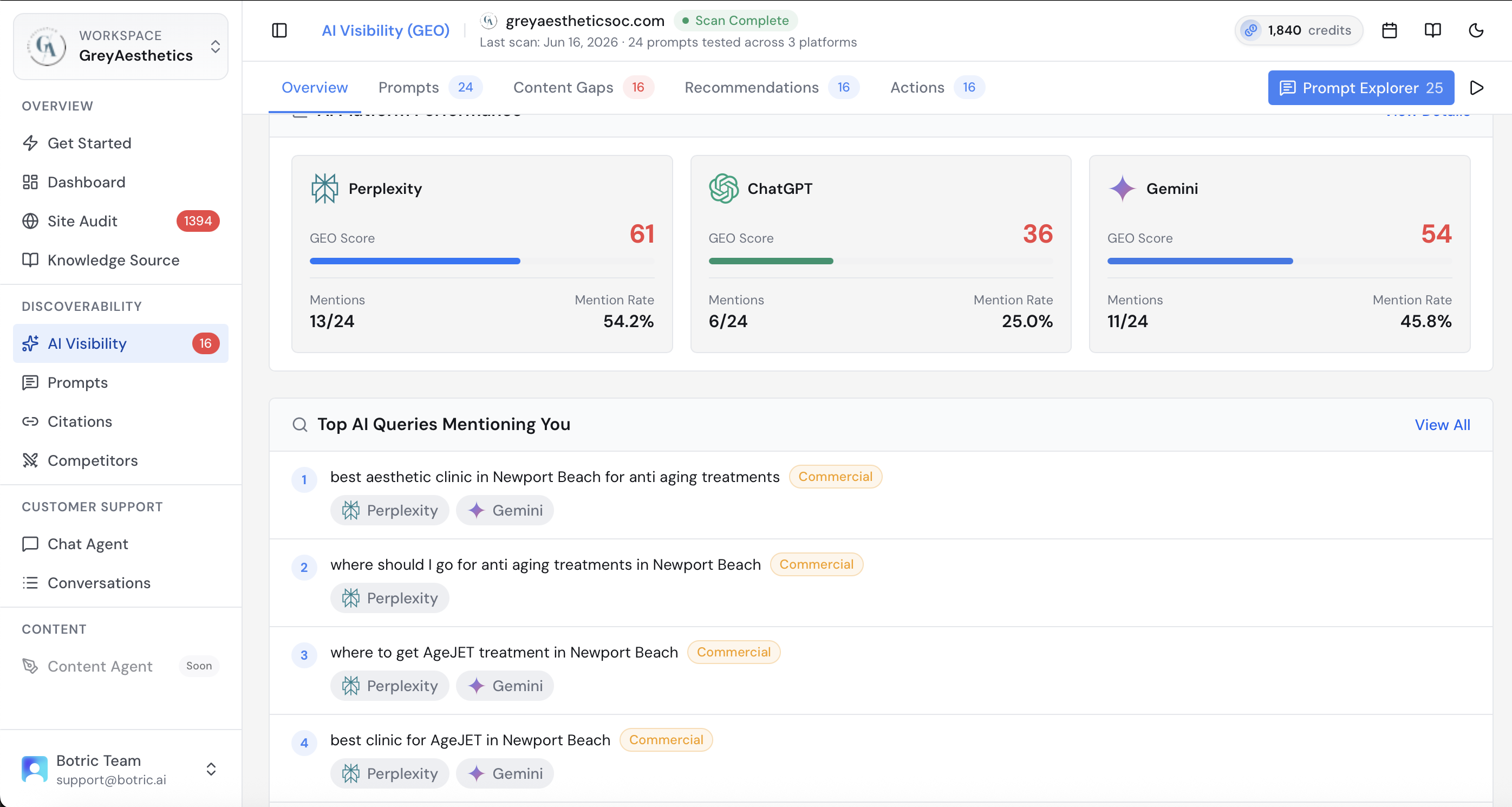Click the 1,840 credits pill
The width and height of the screenshot is (1512, 807).
point(1299,30)
